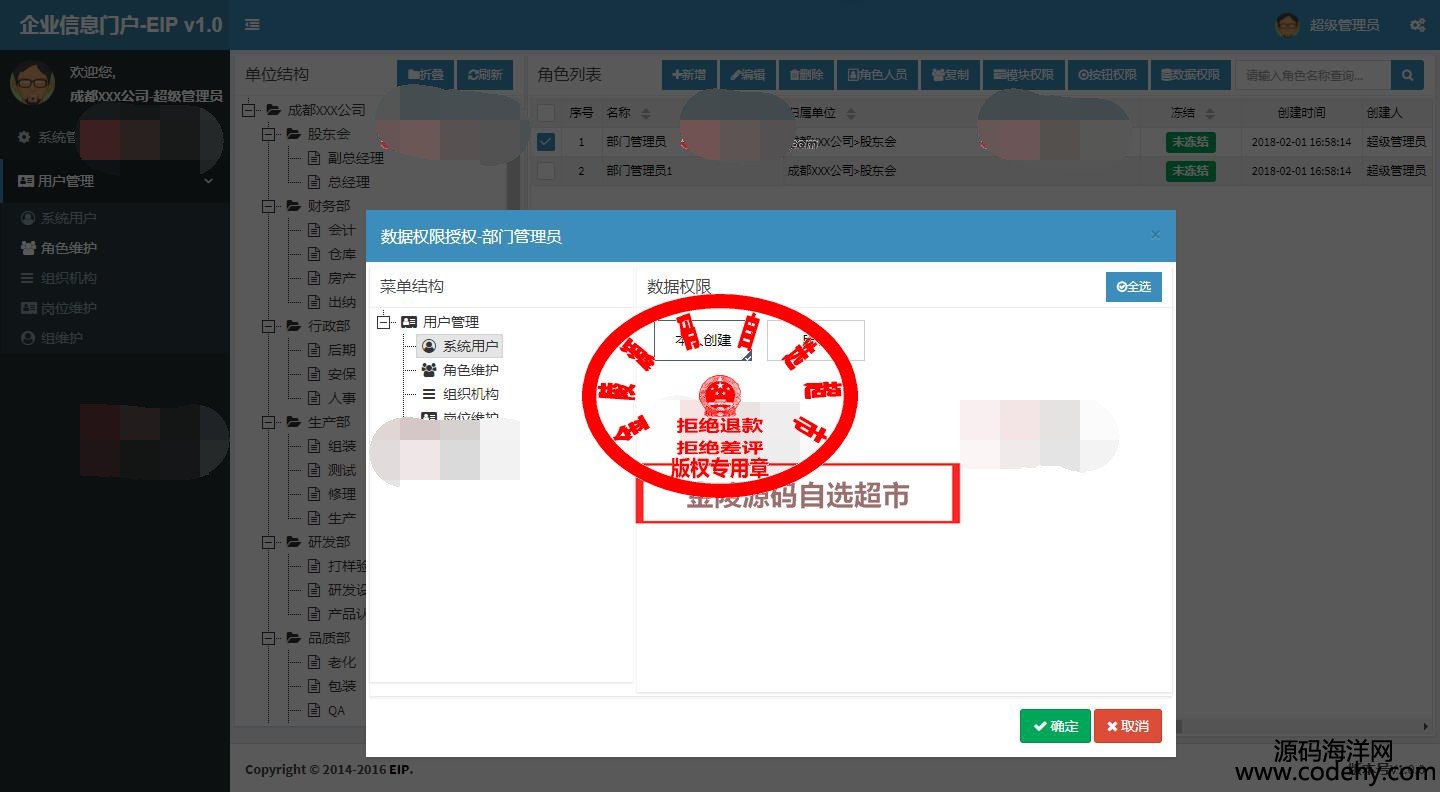The image size is (1440, 792).
Task: Click the document icon beside QA
Action: click(x=314, y=710)
